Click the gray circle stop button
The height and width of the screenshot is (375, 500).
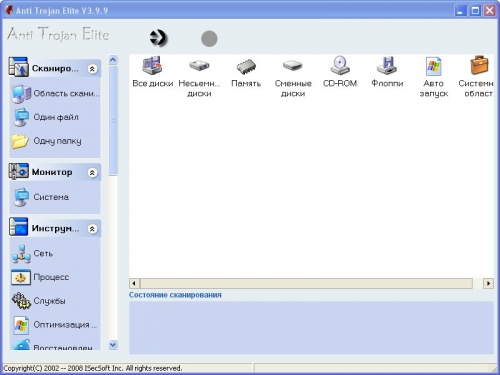pyautogui.click(x=209, y=39)
